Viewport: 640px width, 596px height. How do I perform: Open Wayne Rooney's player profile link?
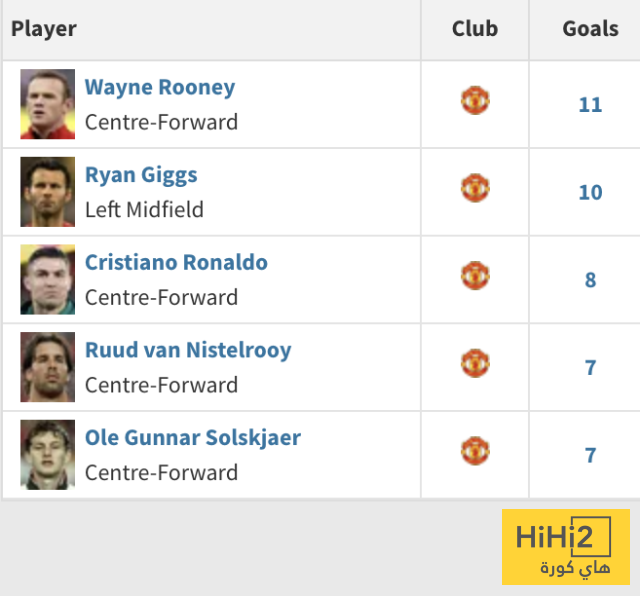point(160,87)
